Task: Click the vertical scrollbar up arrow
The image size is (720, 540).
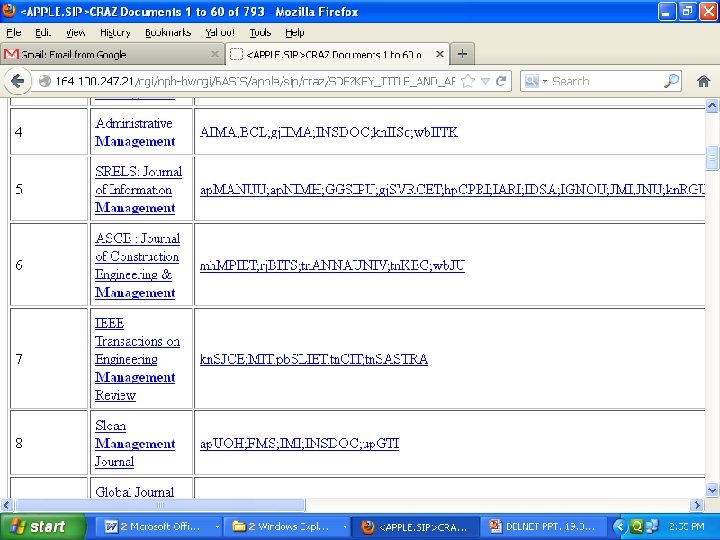Action: tap(712, 106)
